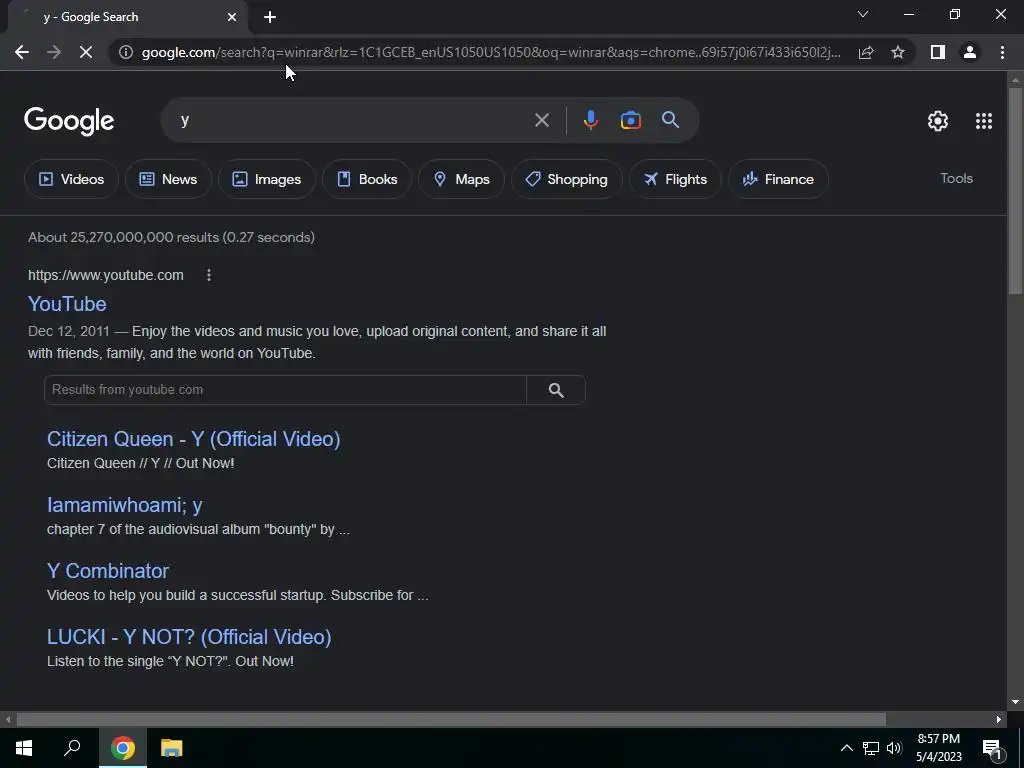Screen dimensions: 1024x768
Task: Click the vertical page scrollbar thumb
Action: 1015,191
